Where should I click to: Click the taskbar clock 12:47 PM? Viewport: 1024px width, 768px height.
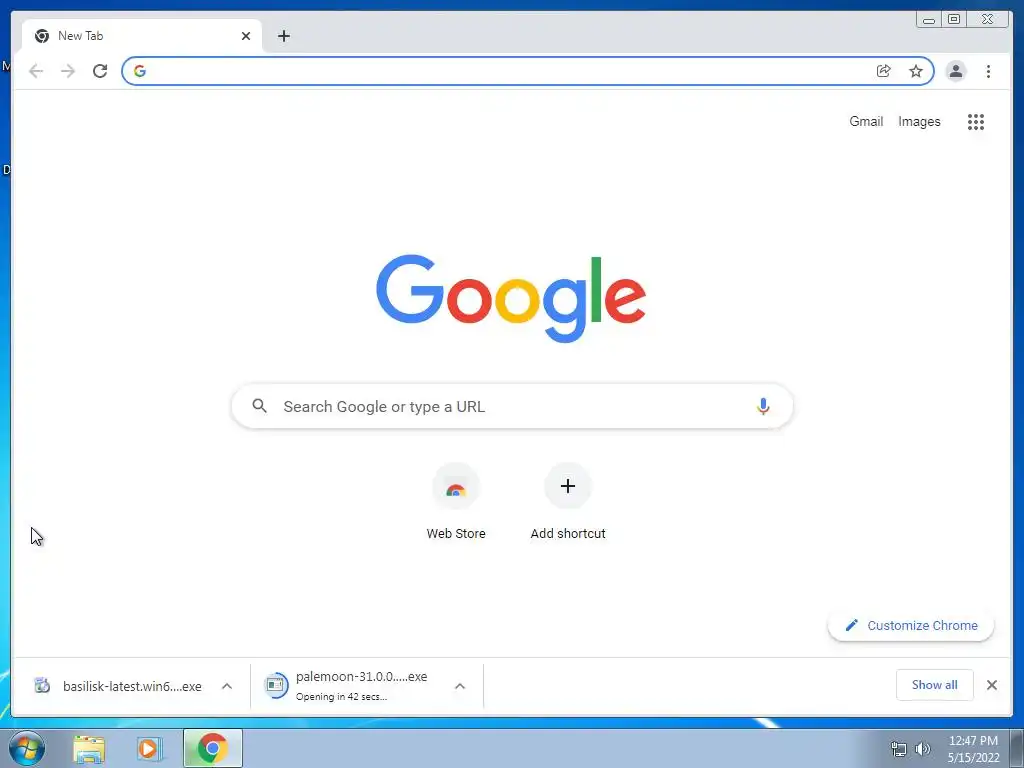[x=973, y=741]
